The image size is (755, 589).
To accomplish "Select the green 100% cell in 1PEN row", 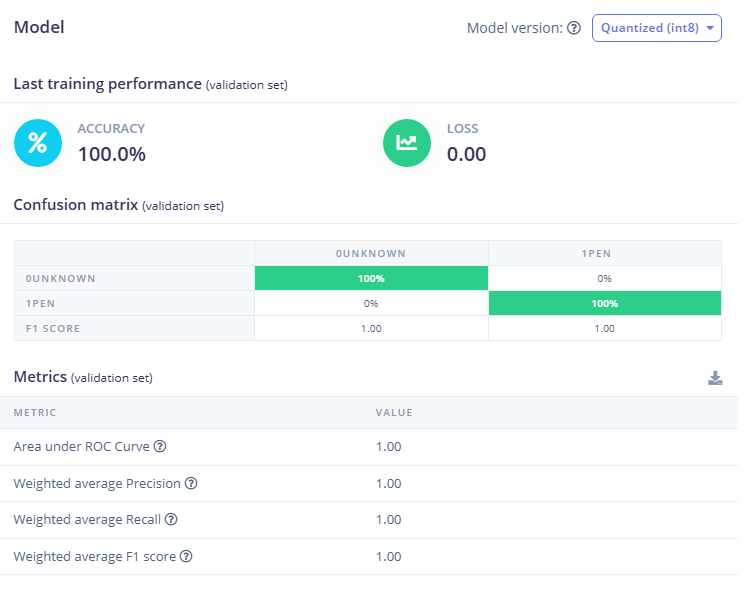I will [x=604, y=303].
